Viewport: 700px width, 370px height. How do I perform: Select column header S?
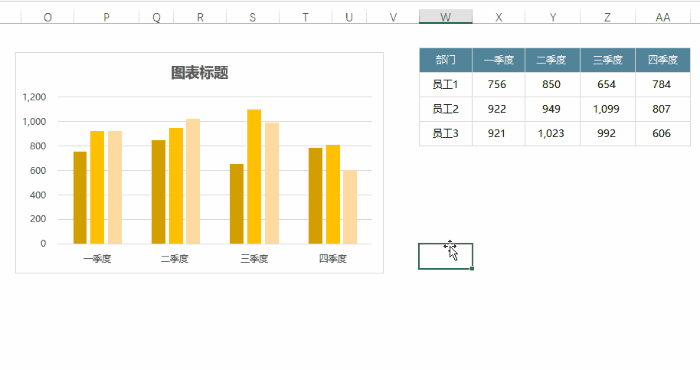253,17
